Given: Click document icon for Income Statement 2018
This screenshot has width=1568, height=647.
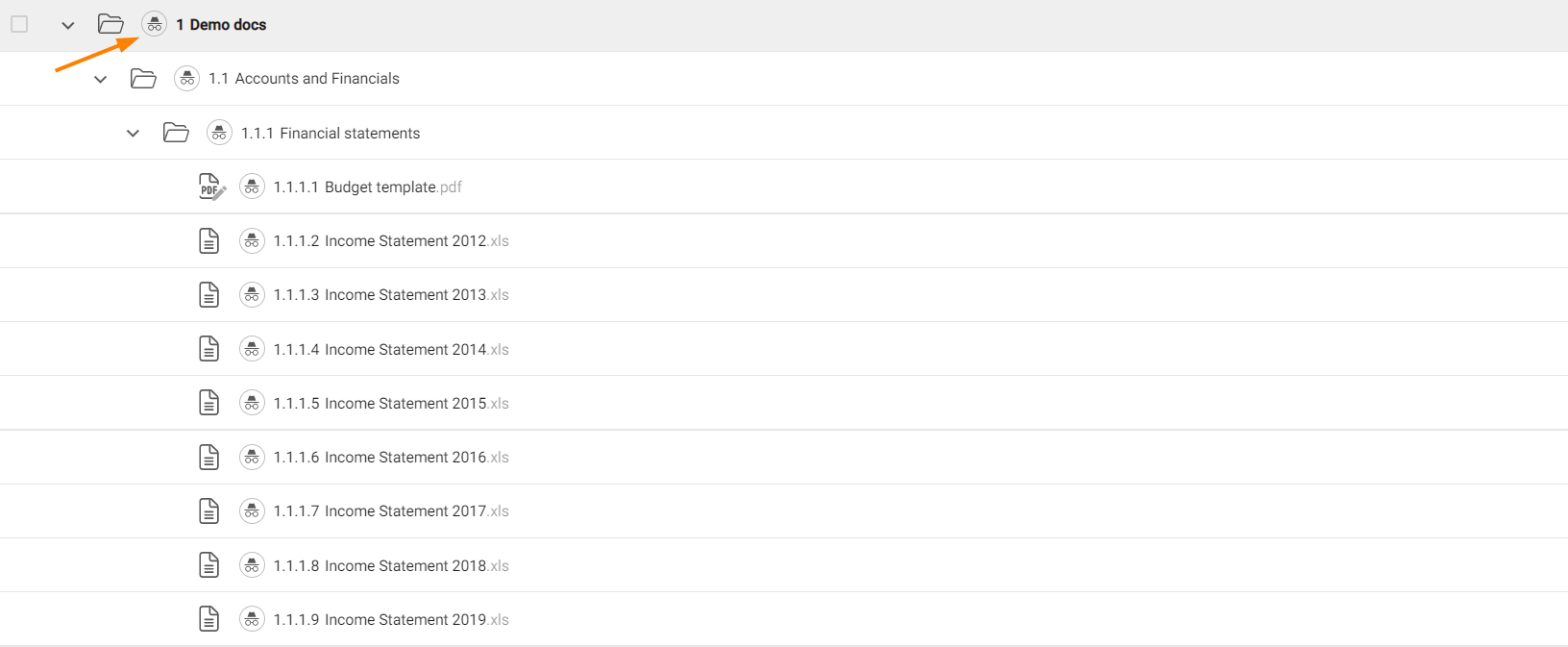Looking at the screenshot, I should point(208,565).
